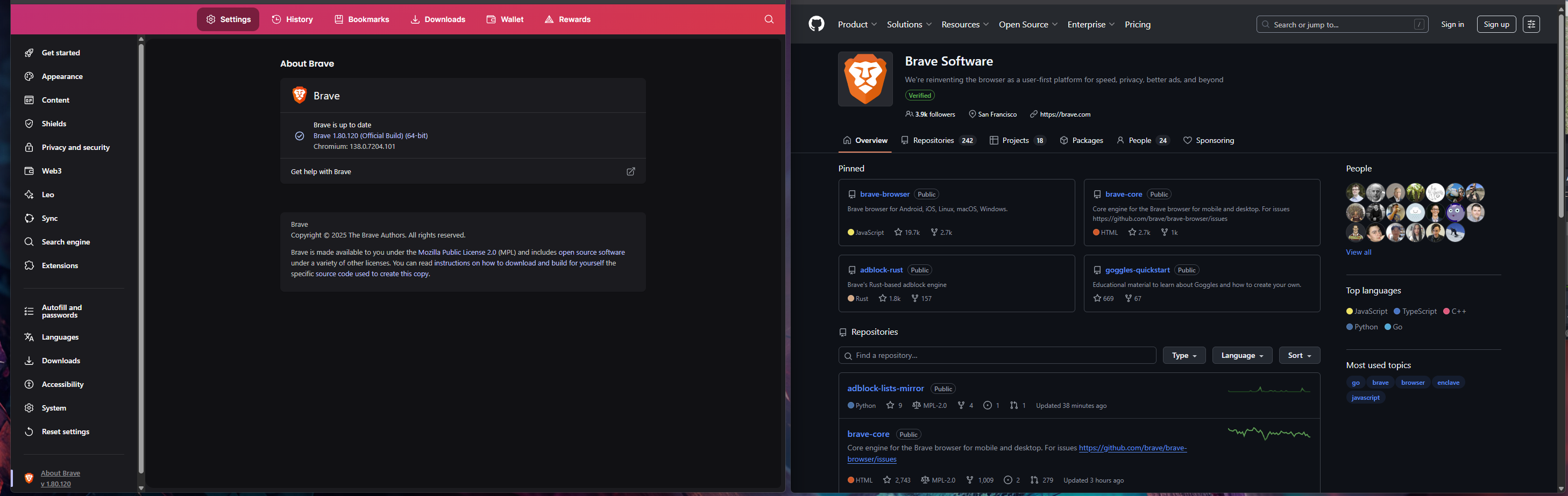The height and width of the screenshot is (496, 1568).
Task: Click the Search or jump to field
Action: [1342, 24]
